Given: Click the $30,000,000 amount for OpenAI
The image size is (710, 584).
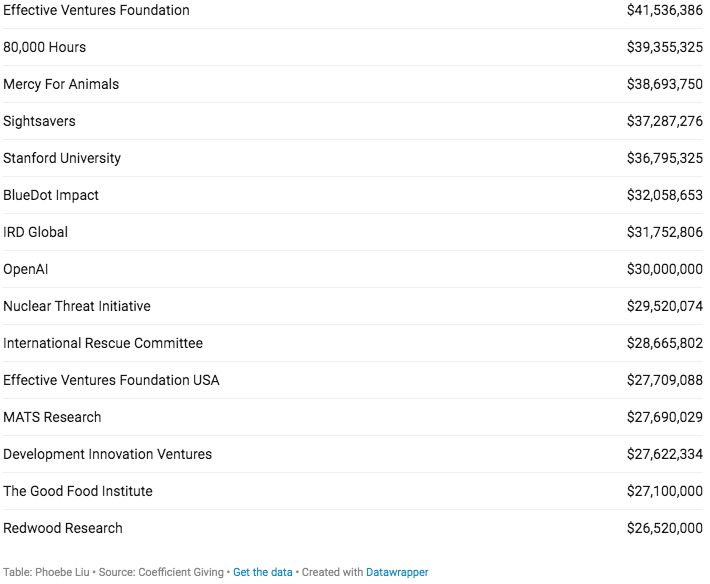Looking at the screenshot, I should (x=664, y=269).
